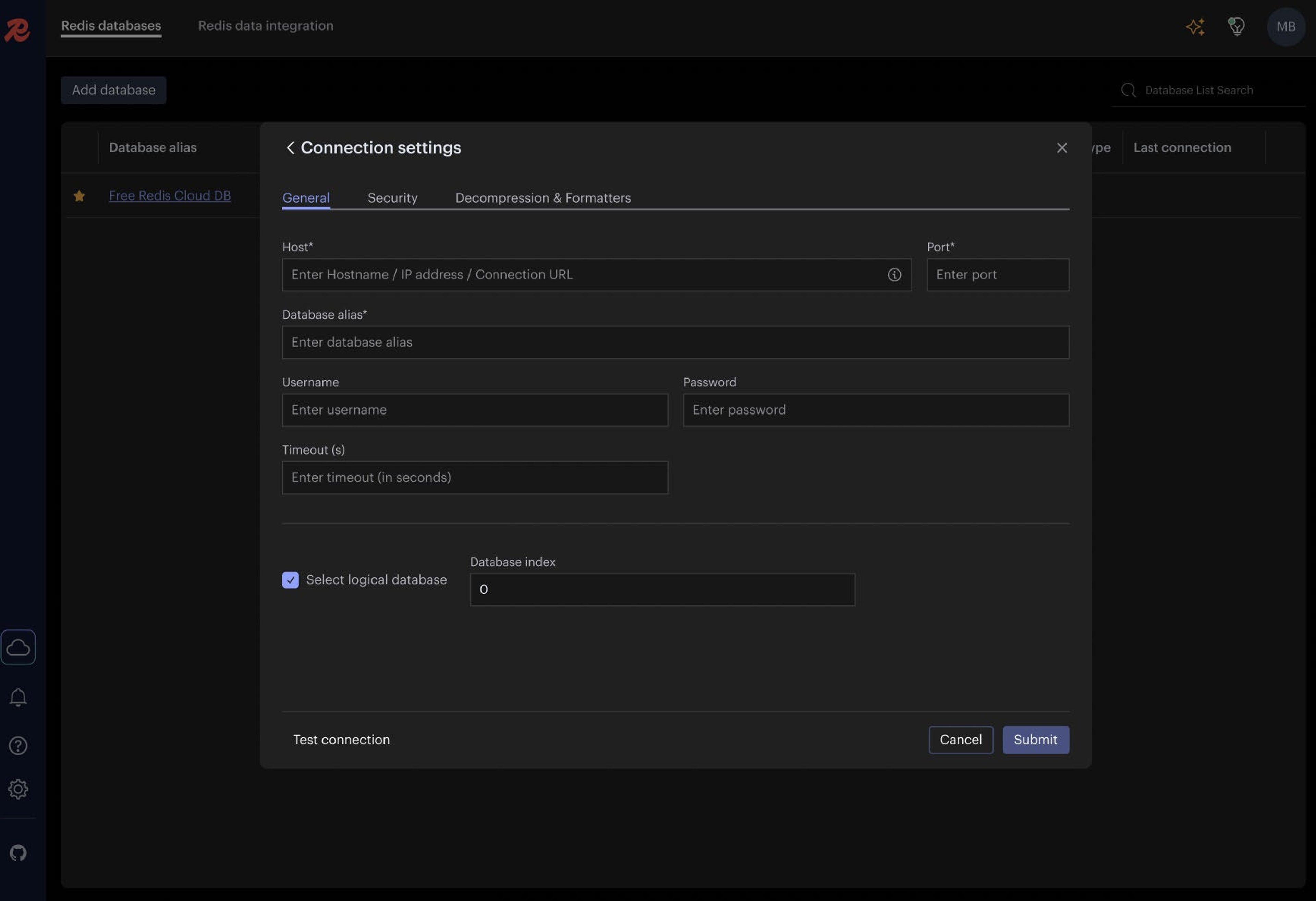Open settings gear in sidebar
This screenshot has width=1316, height=901.
click(x=18, y=789)
